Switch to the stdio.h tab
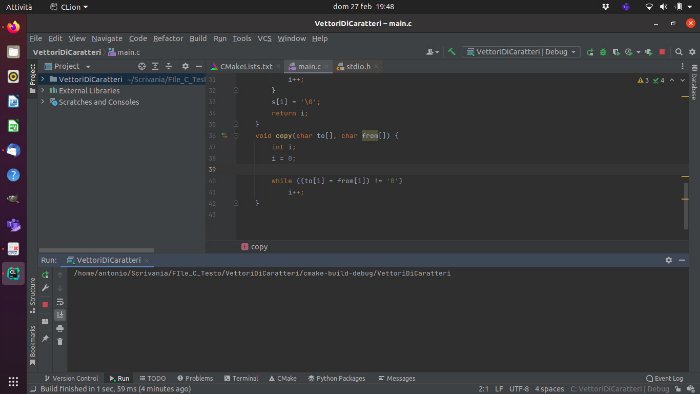This screenshot has width=700, height=394. click(x=358, y=66)
